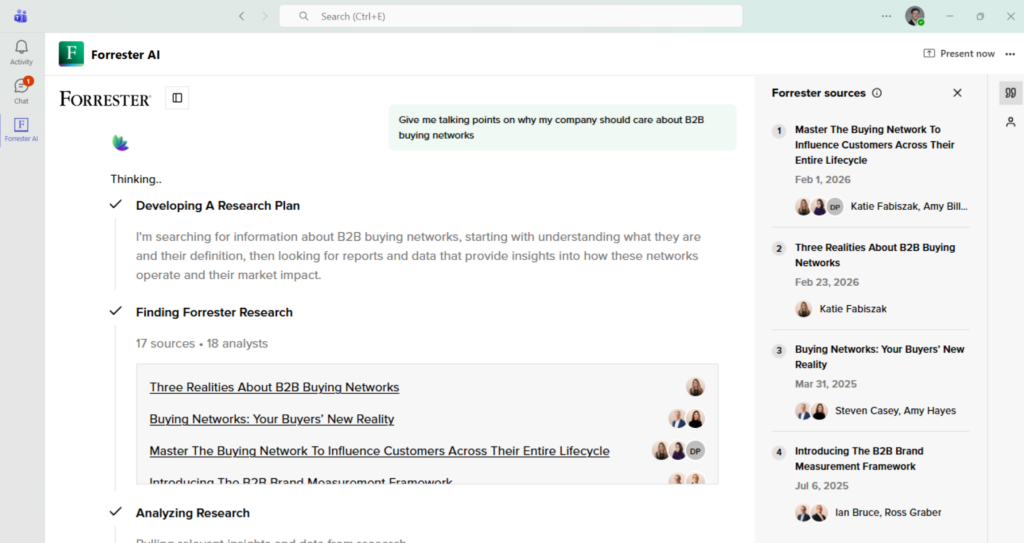Click the info icon next to Forrester sources
The height and width of the screenshot is (543, 1024).
click(x=877, y=93)
